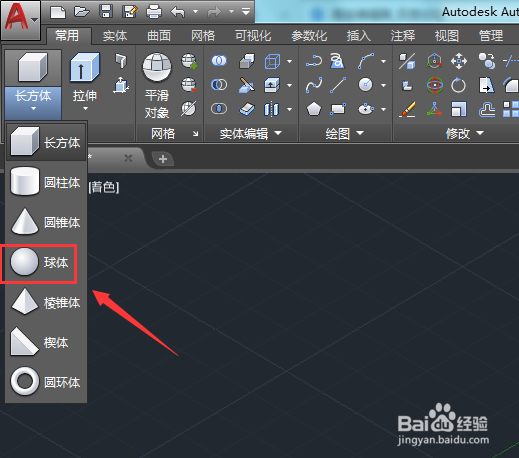Open the 管理 ribbon tab
This screenshot has height=458, width=519.
(x=491, y=36)
